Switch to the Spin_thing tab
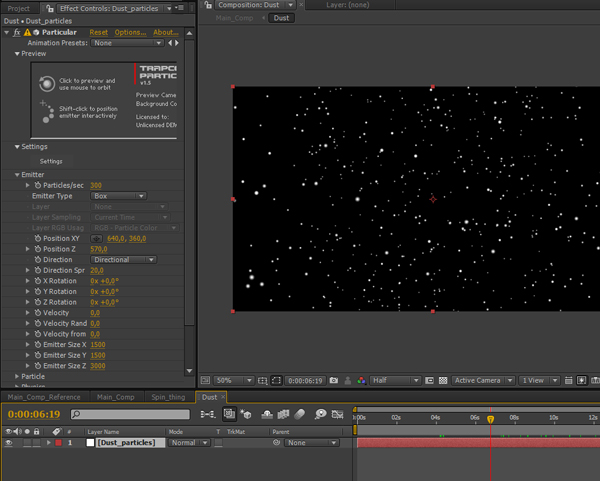This screenshot has width=600, height=481. [168, 397]
